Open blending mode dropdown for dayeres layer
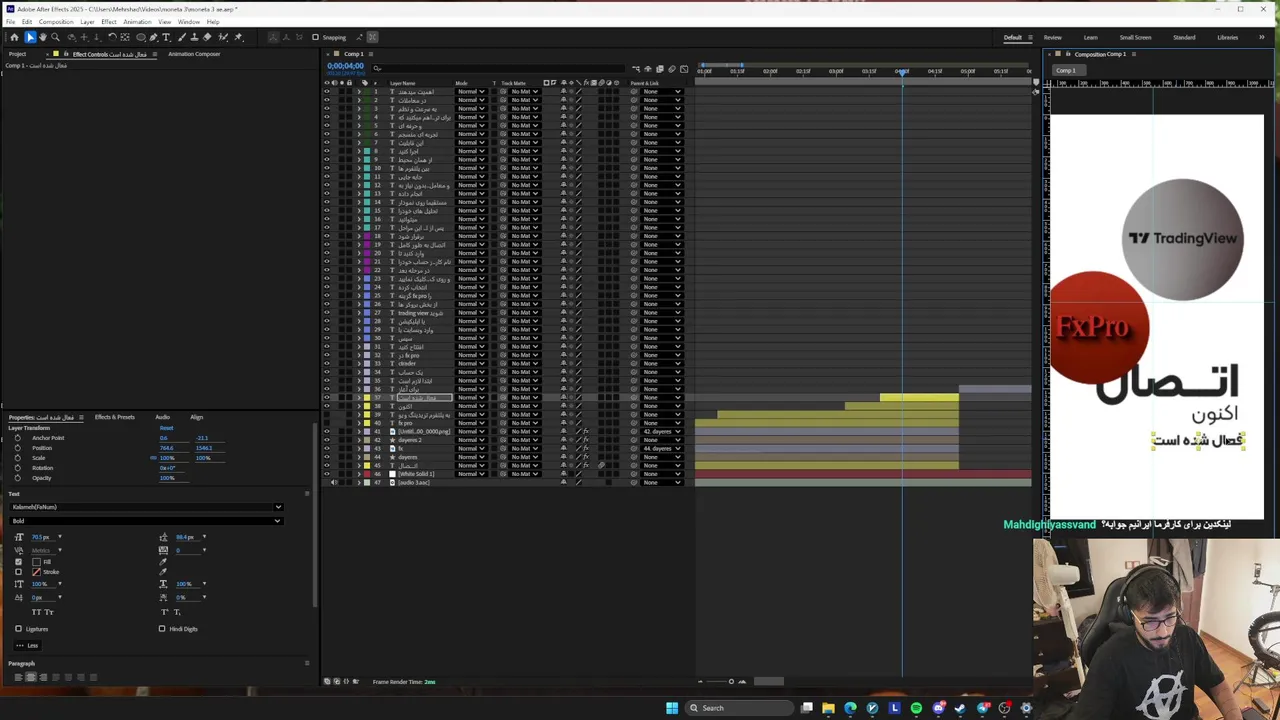This screenshot has width=1280, height=720. pos(471,457)
